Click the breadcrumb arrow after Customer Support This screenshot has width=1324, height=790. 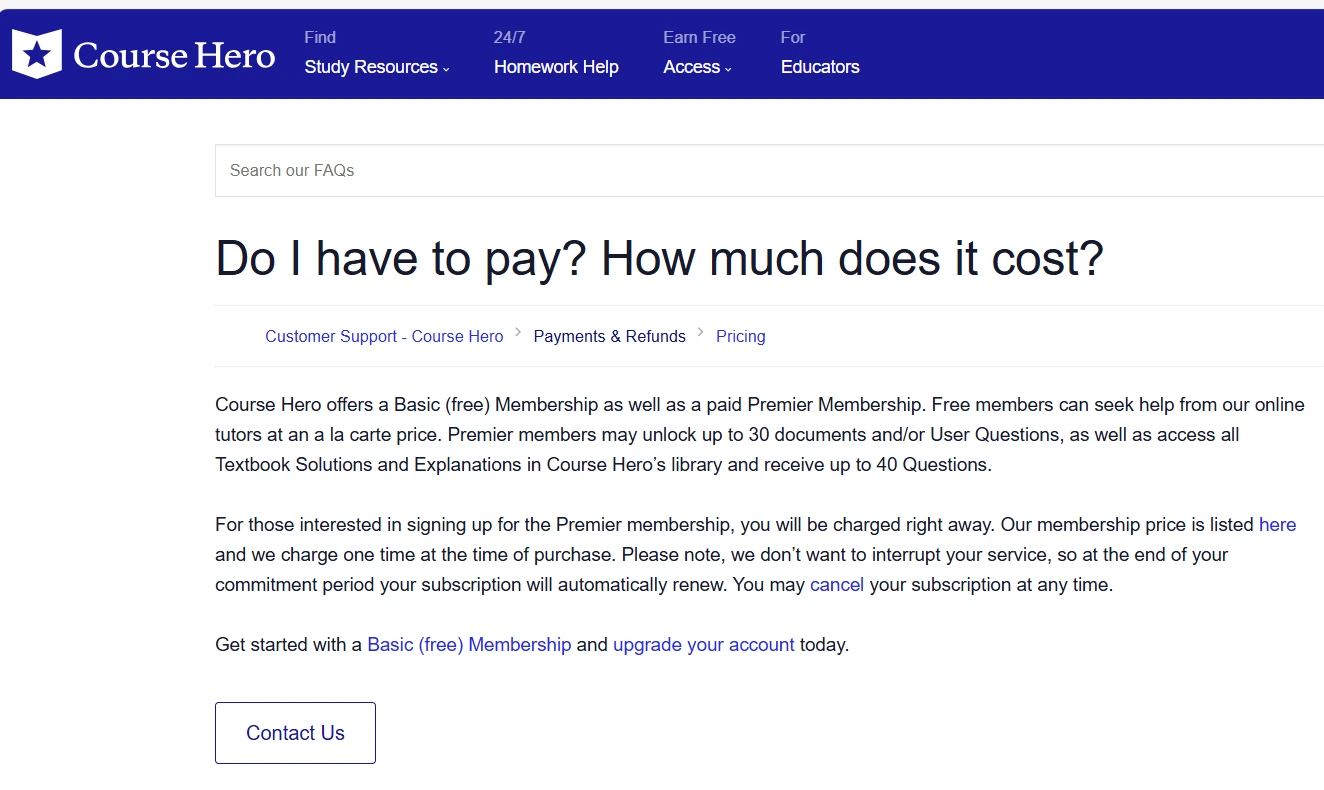tap(518, 332)
